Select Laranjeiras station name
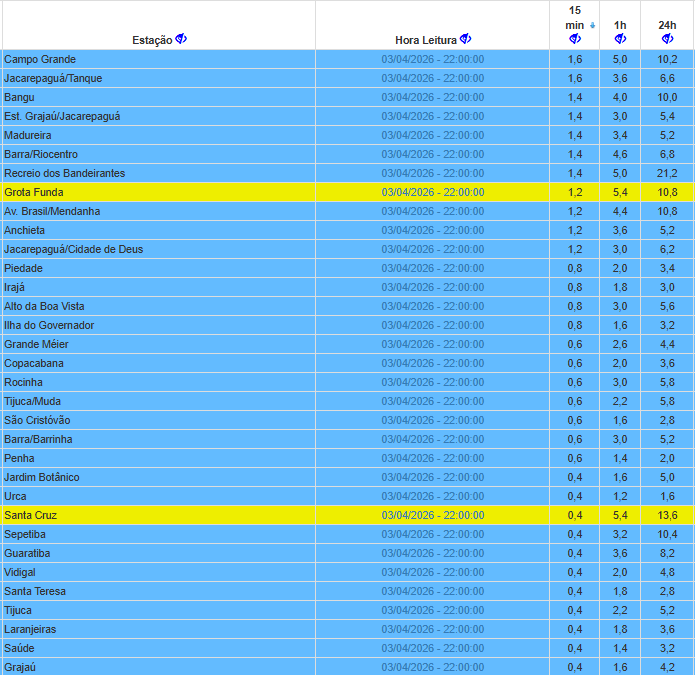Image resolution: width=695 pixels, height=675 pixels. pos(30,629)
